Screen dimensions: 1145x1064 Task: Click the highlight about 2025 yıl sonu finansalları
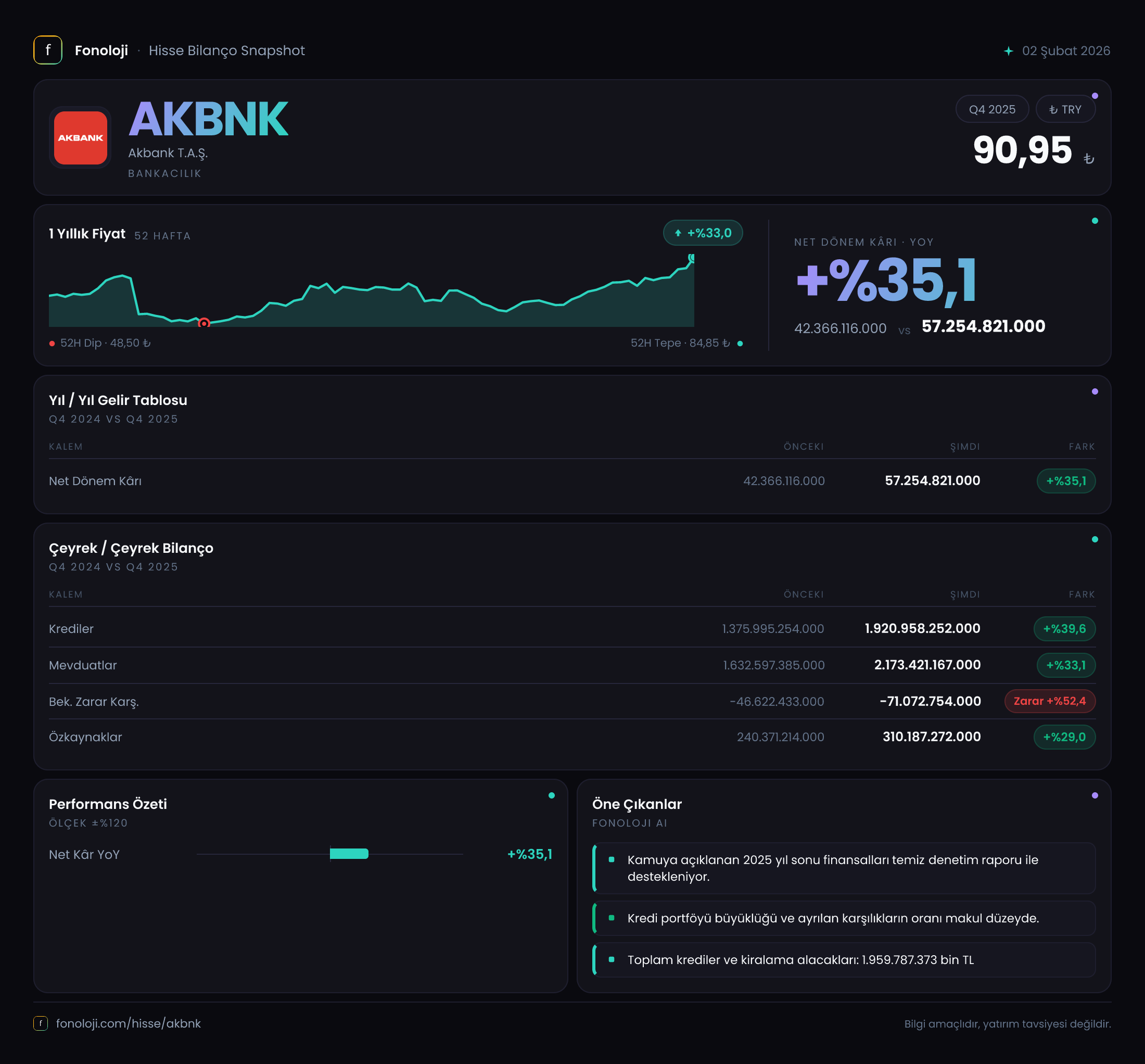coord(844,868)
